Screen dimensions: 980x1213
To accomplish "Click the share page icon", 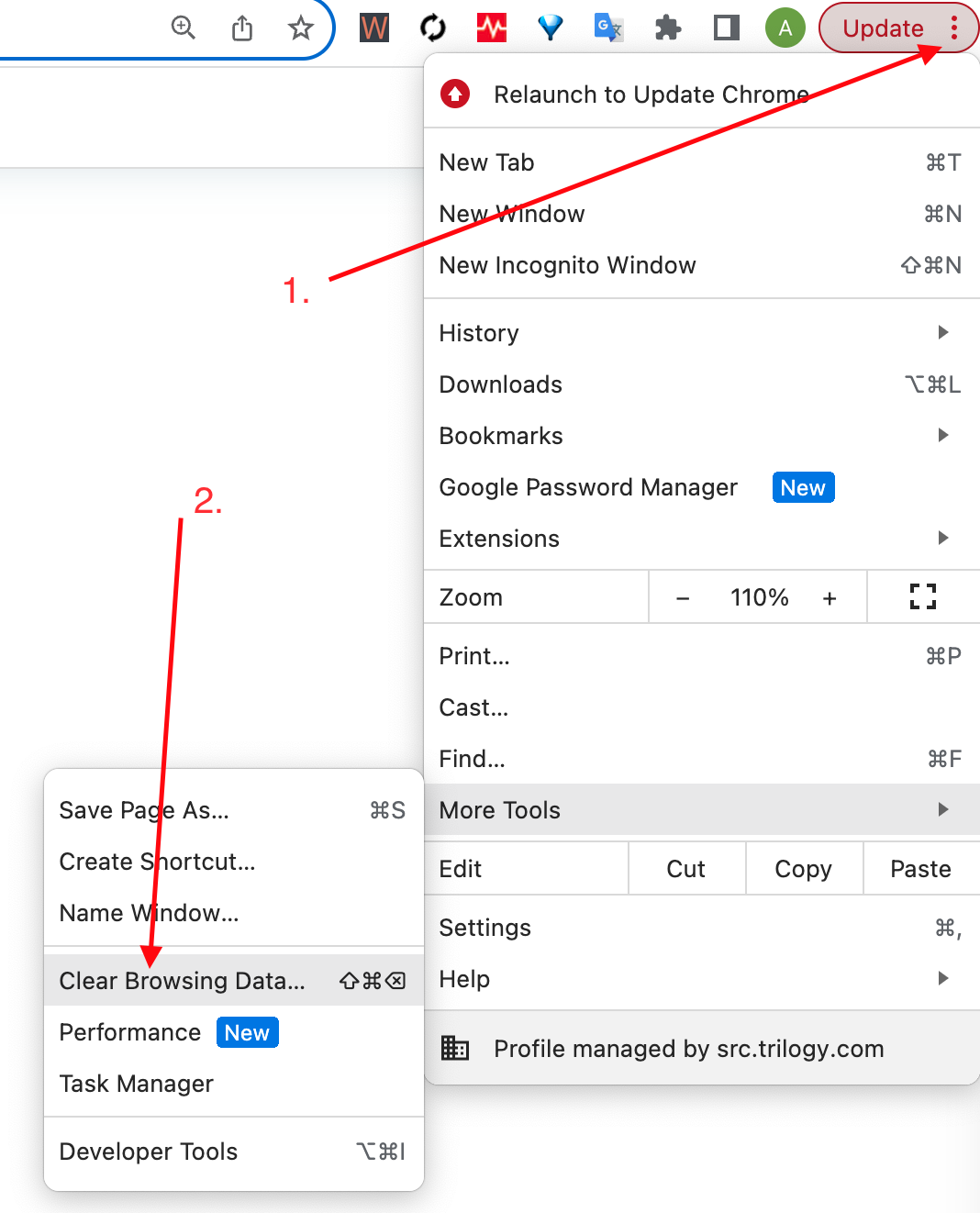I will [x=242, y=28].
